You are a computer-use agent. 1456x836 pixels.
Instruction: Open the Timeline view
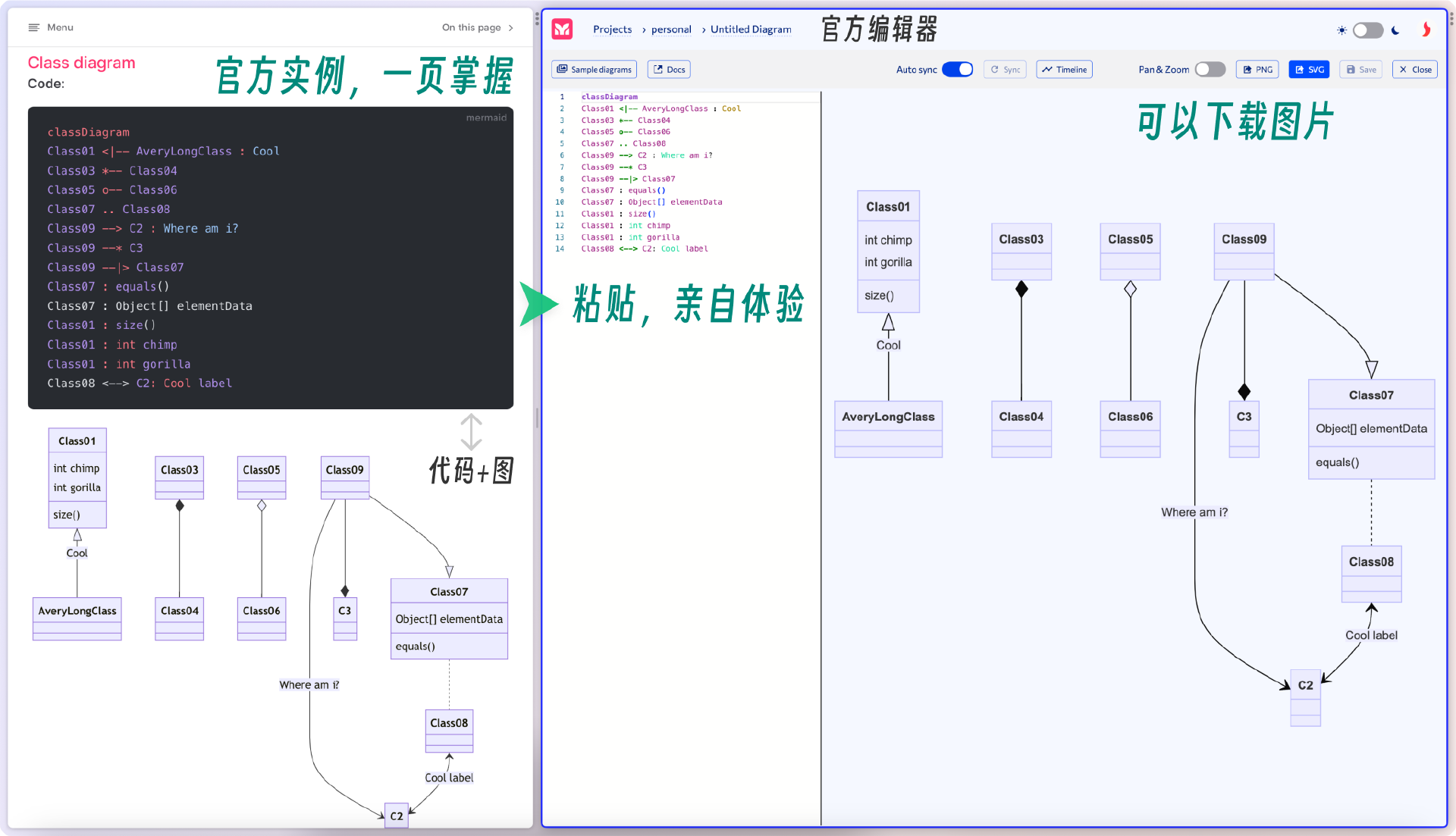pyautogui.click(x=1064, y=70)
